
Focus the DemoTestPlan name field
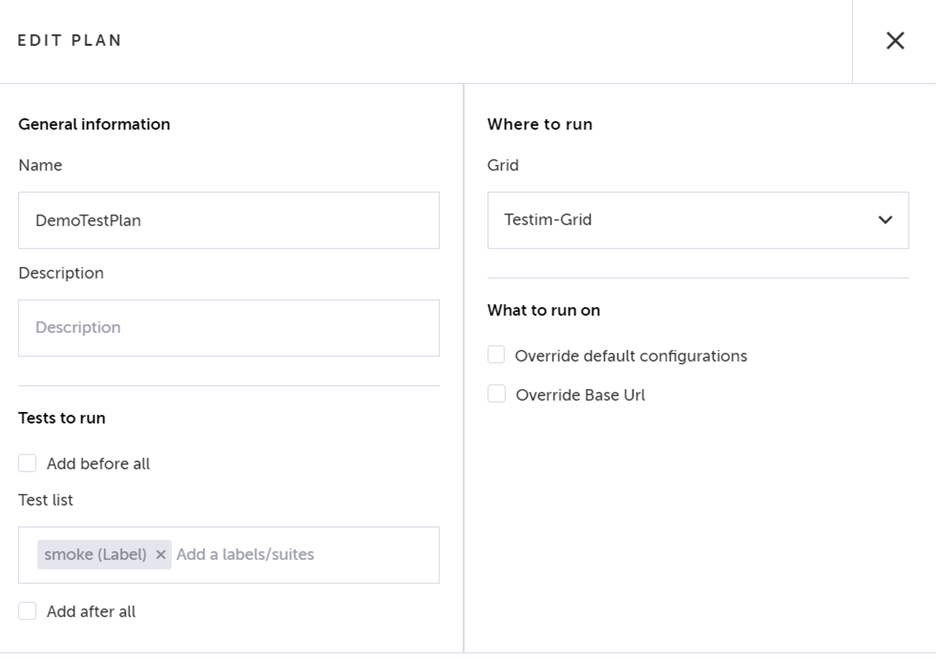click(x=228, y=220)
